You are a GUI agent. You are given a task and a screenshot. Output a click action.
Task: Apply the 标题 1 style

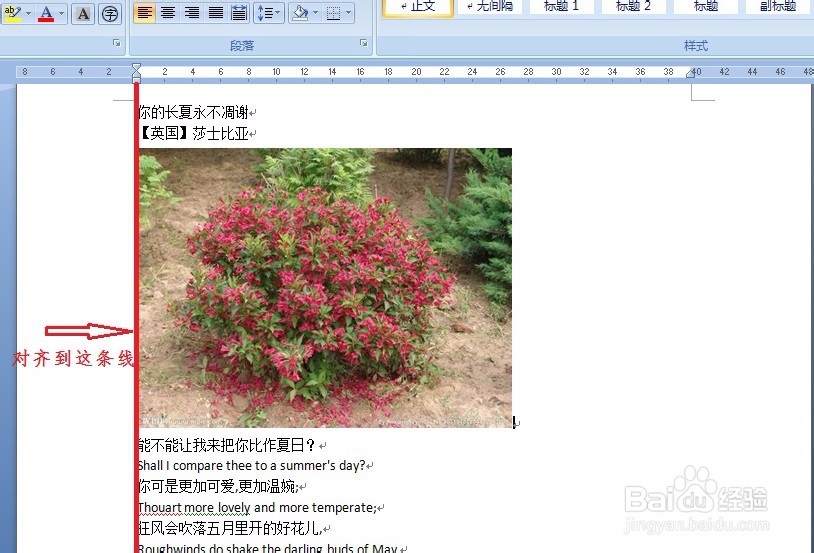[x=561, y=7]
